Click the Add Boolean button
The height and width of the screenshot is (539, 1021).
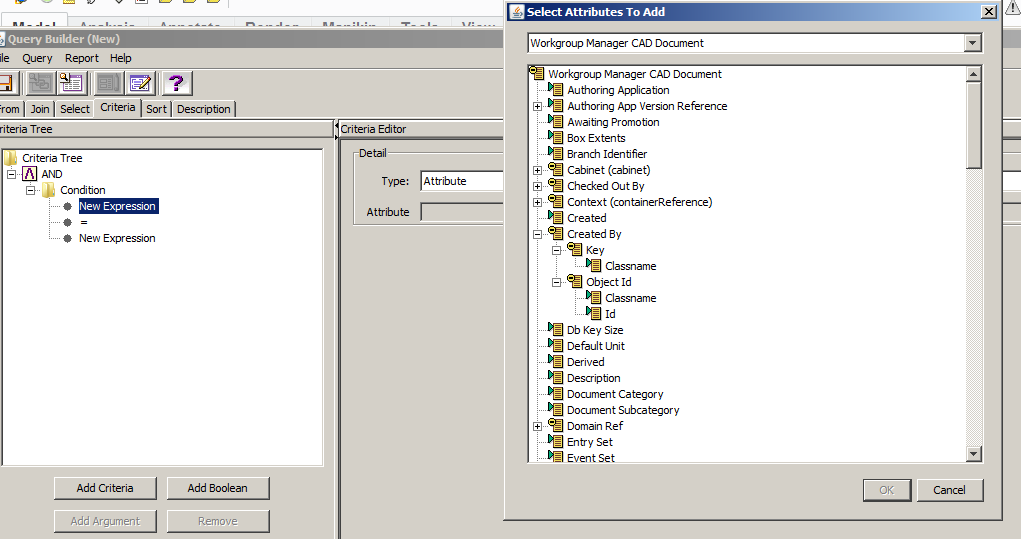(217, 488)
